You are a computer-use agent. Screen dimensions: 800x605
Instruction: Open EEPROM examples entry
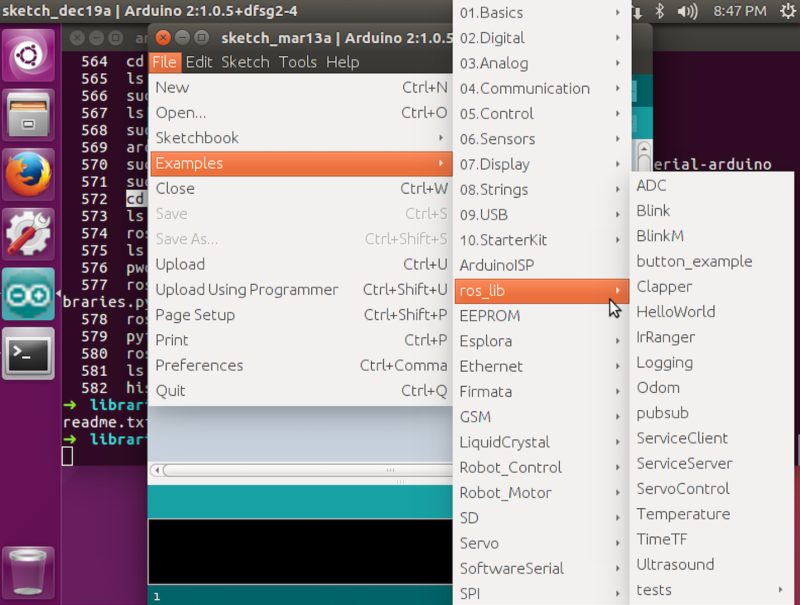541,316
